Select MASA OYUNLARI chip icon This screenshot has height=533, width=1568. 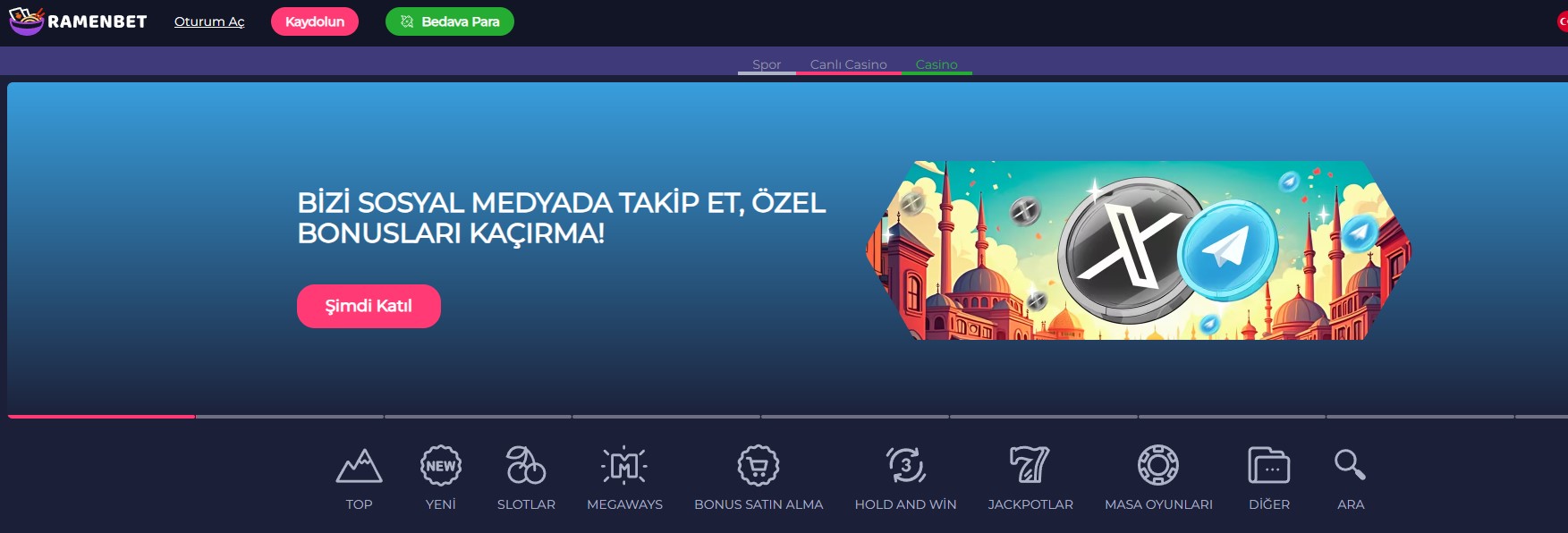point(1158,466)
